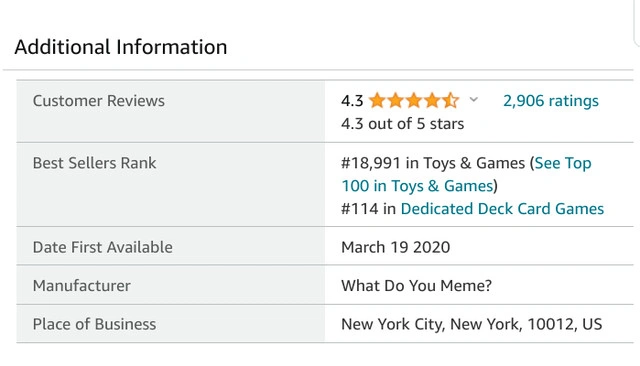Click the What Do You Meme? value
The width and height of the screenshot is (640, 366).
[416, 286]
